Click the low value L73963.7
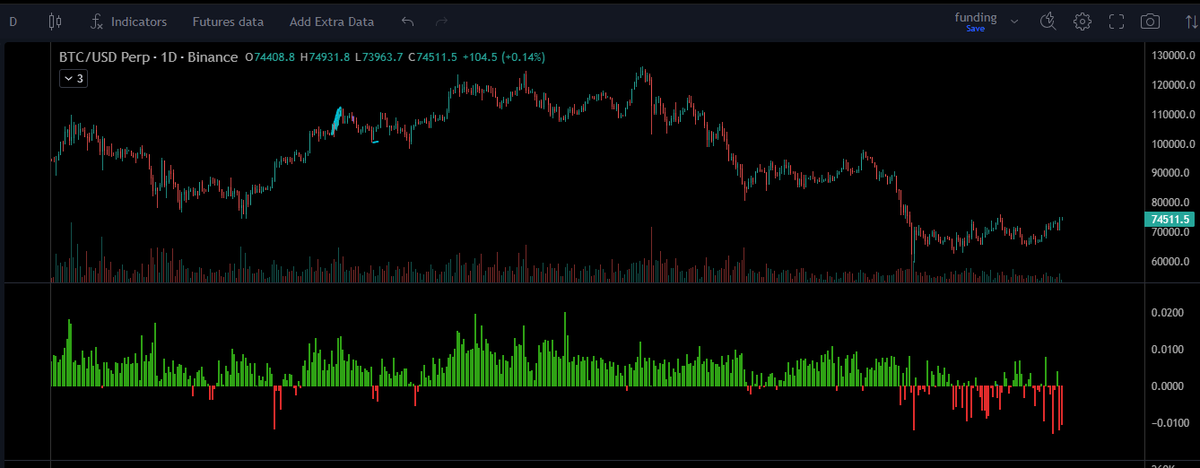 [x=379, y=58]
